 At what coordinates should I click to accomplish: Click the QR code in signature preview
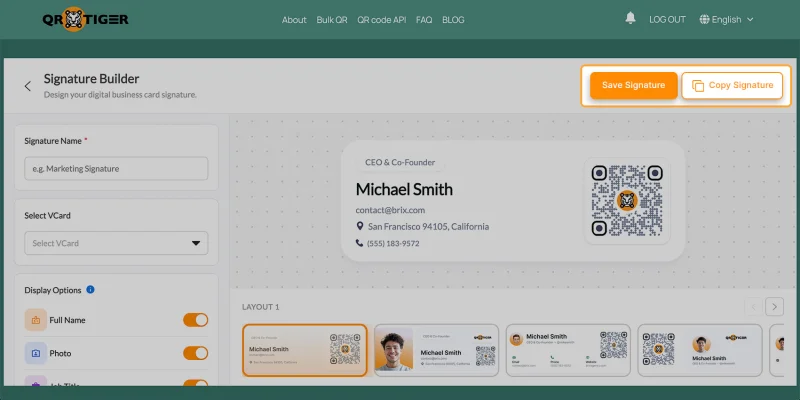(x=627, y=201)
